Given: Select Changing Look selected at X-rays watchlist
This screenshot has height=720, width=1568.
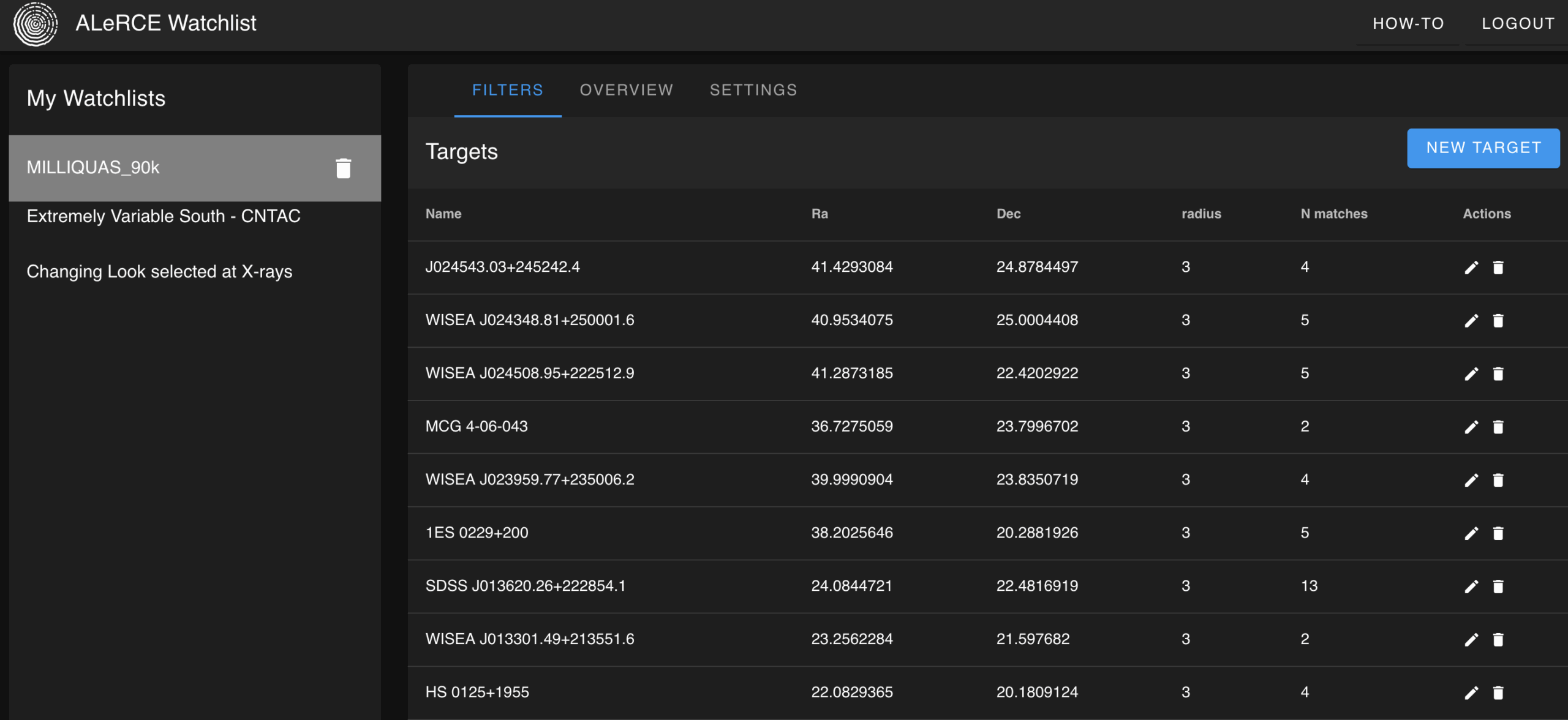Looking at the screenshot, I should tap(159, 272).
